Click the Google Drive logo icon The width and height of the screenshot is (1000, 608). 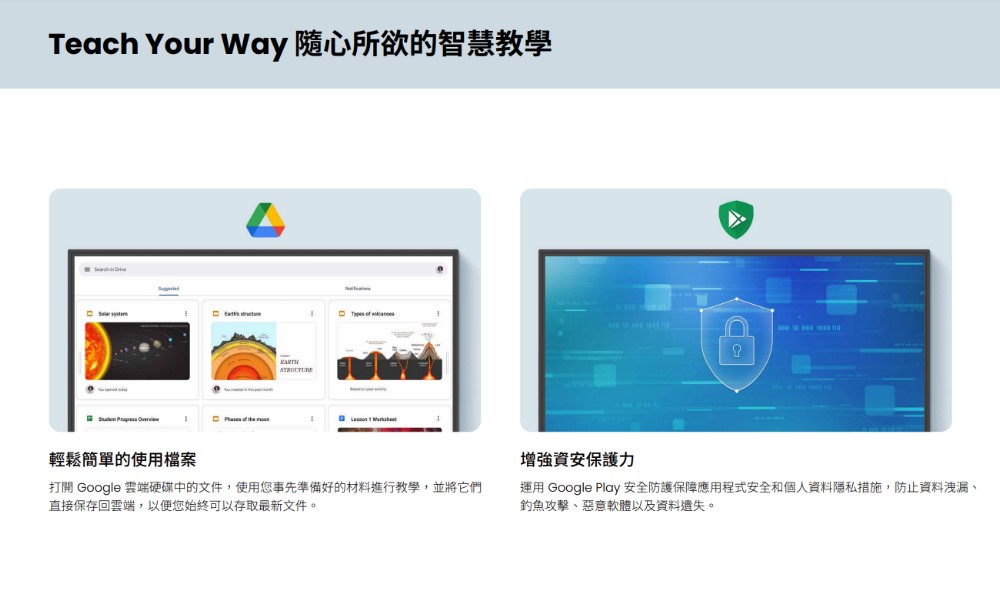click(265, 220)
